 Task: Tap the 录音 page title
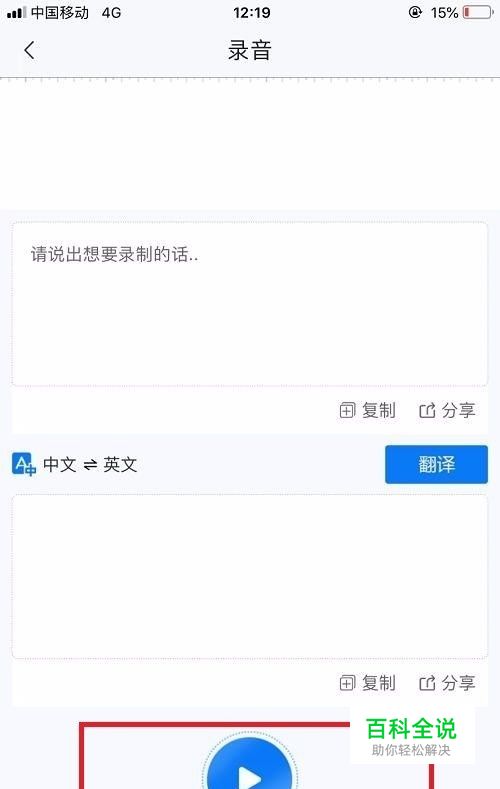tap(249, 50)
